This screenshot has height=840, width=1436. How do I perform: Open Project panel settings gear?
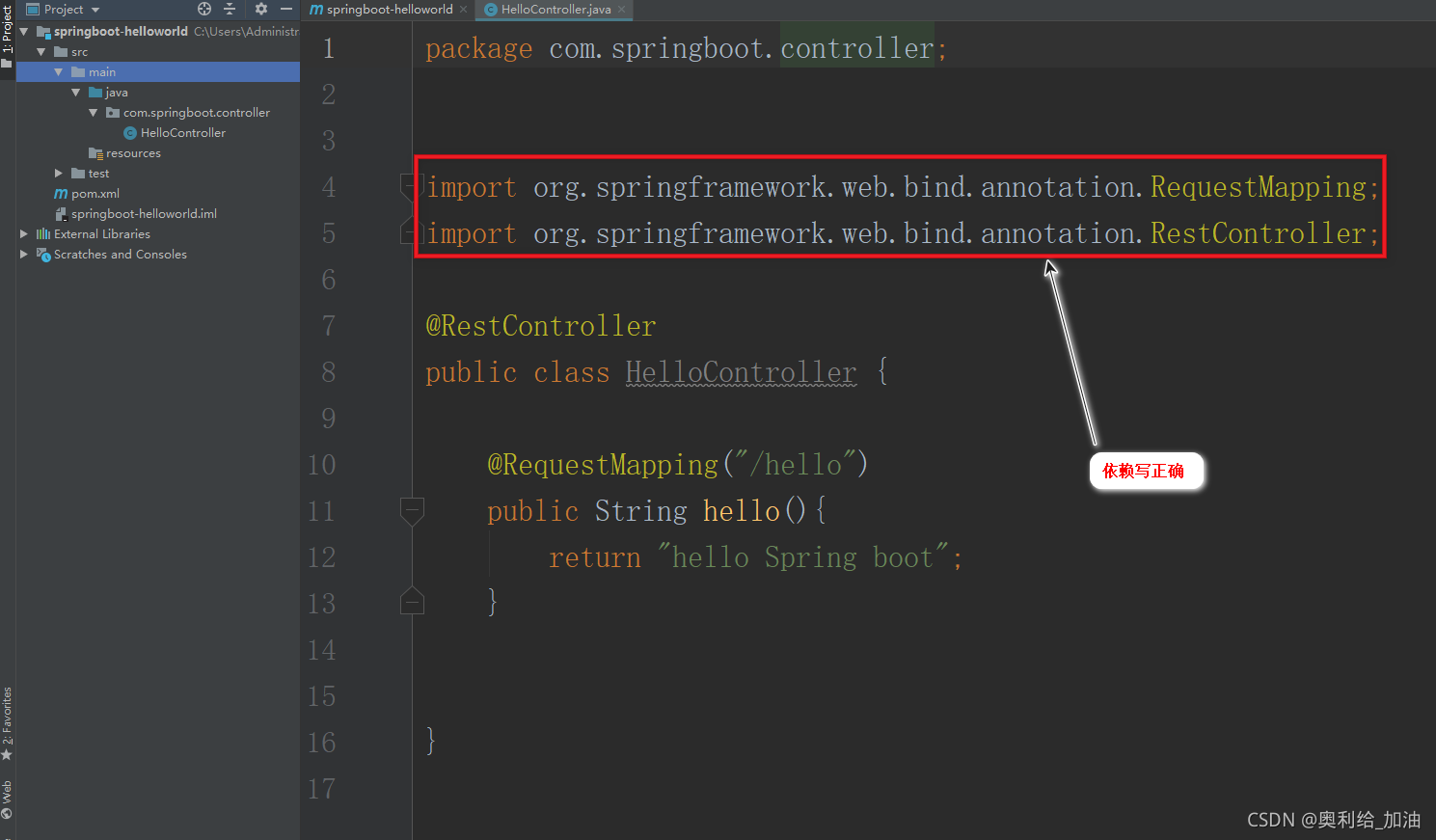click(261, 9)
